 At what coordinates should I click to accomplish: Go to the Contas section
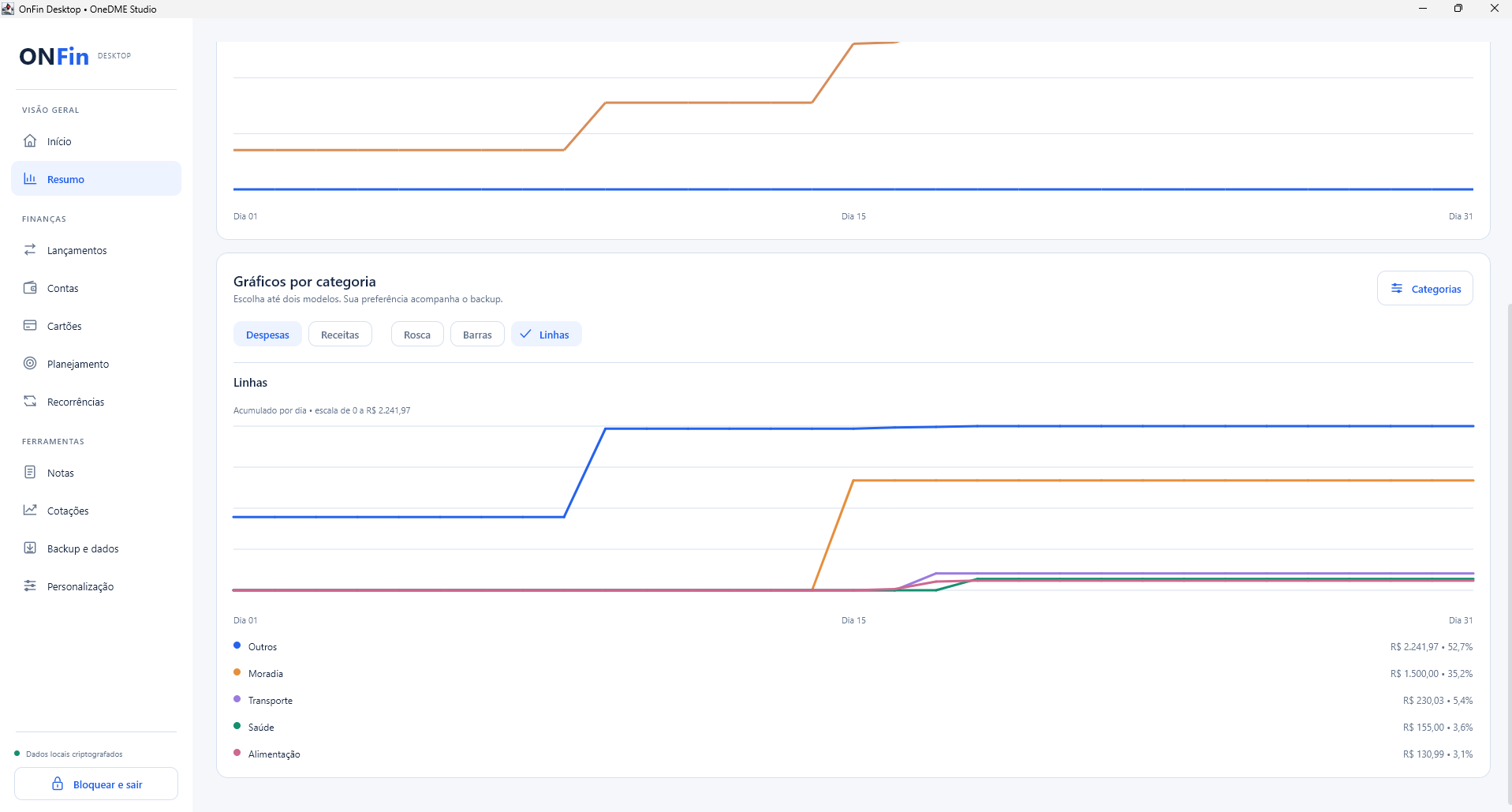coord(96,288)
